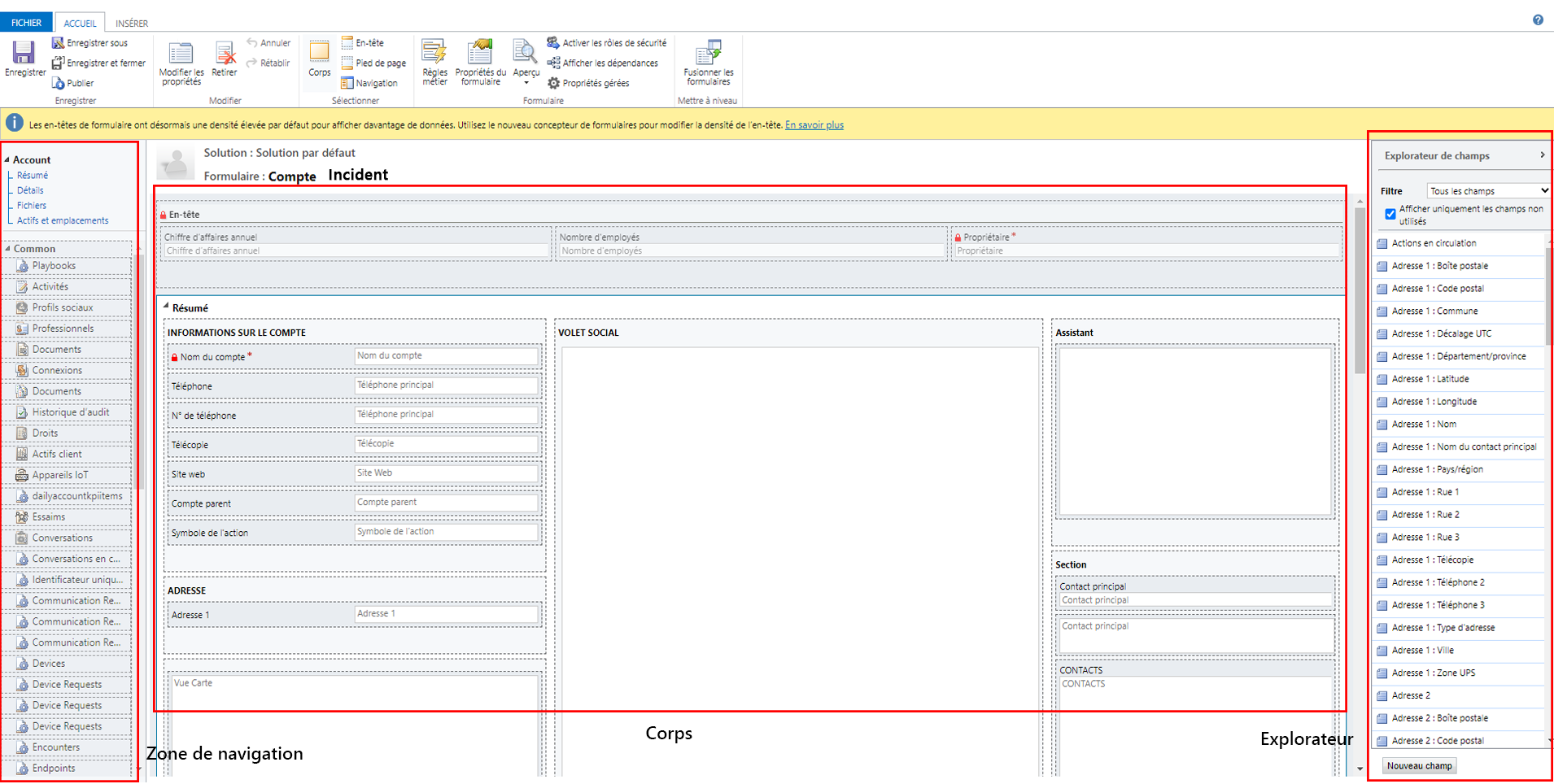The image size is (1554, 784).
Task: Open the FICHIER menu
Action: pos(25,22)
